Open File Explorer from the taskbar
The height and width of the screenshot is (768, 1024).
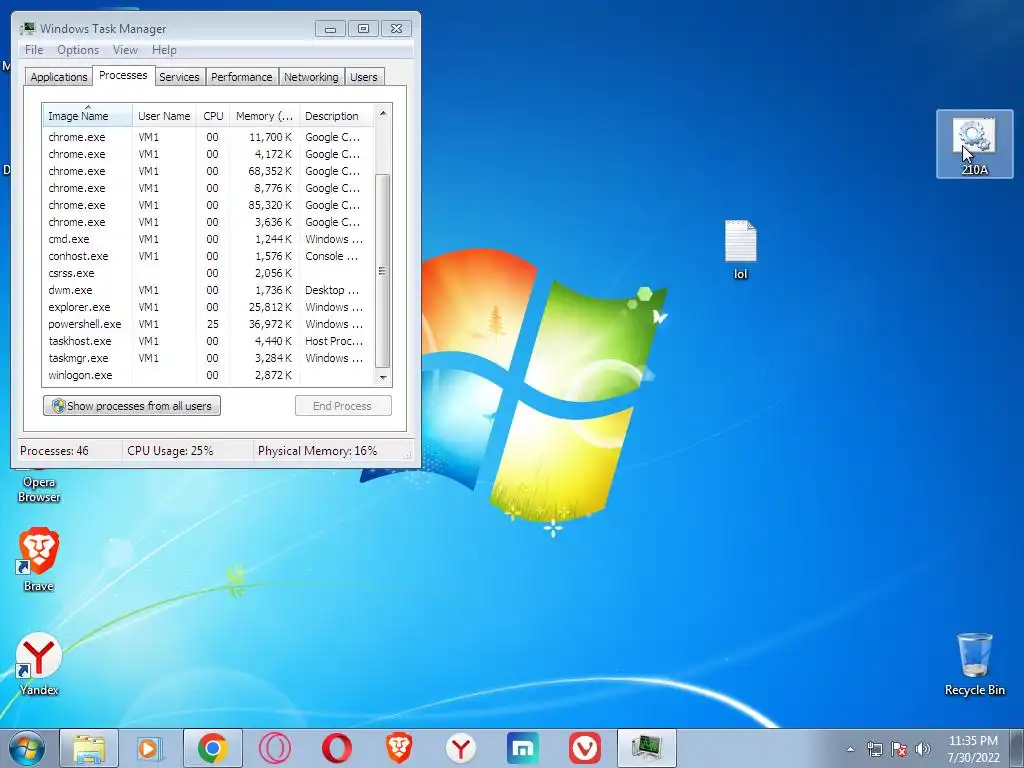(89, 748)
